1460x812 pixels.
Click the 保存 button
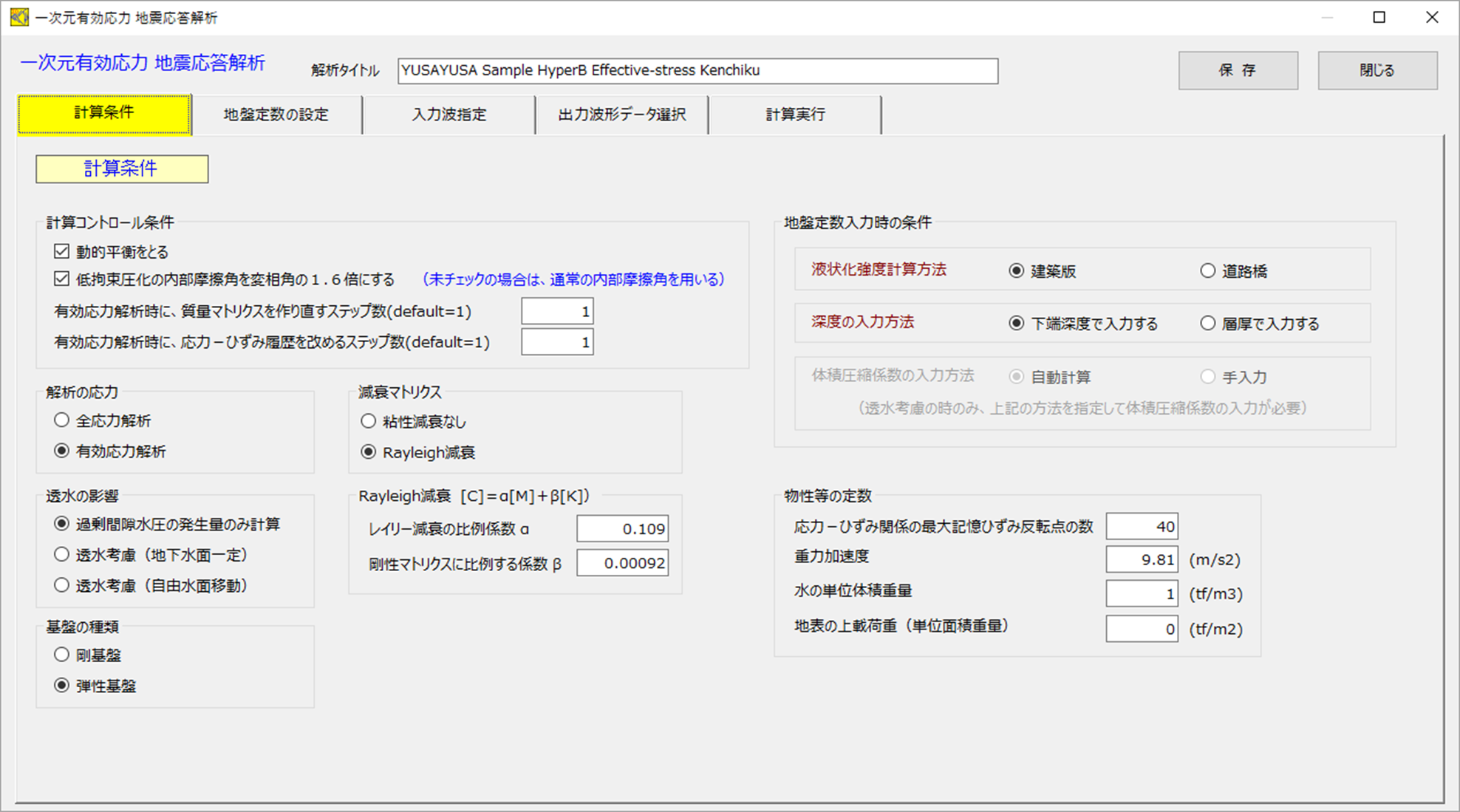(x=1238, y=70)
